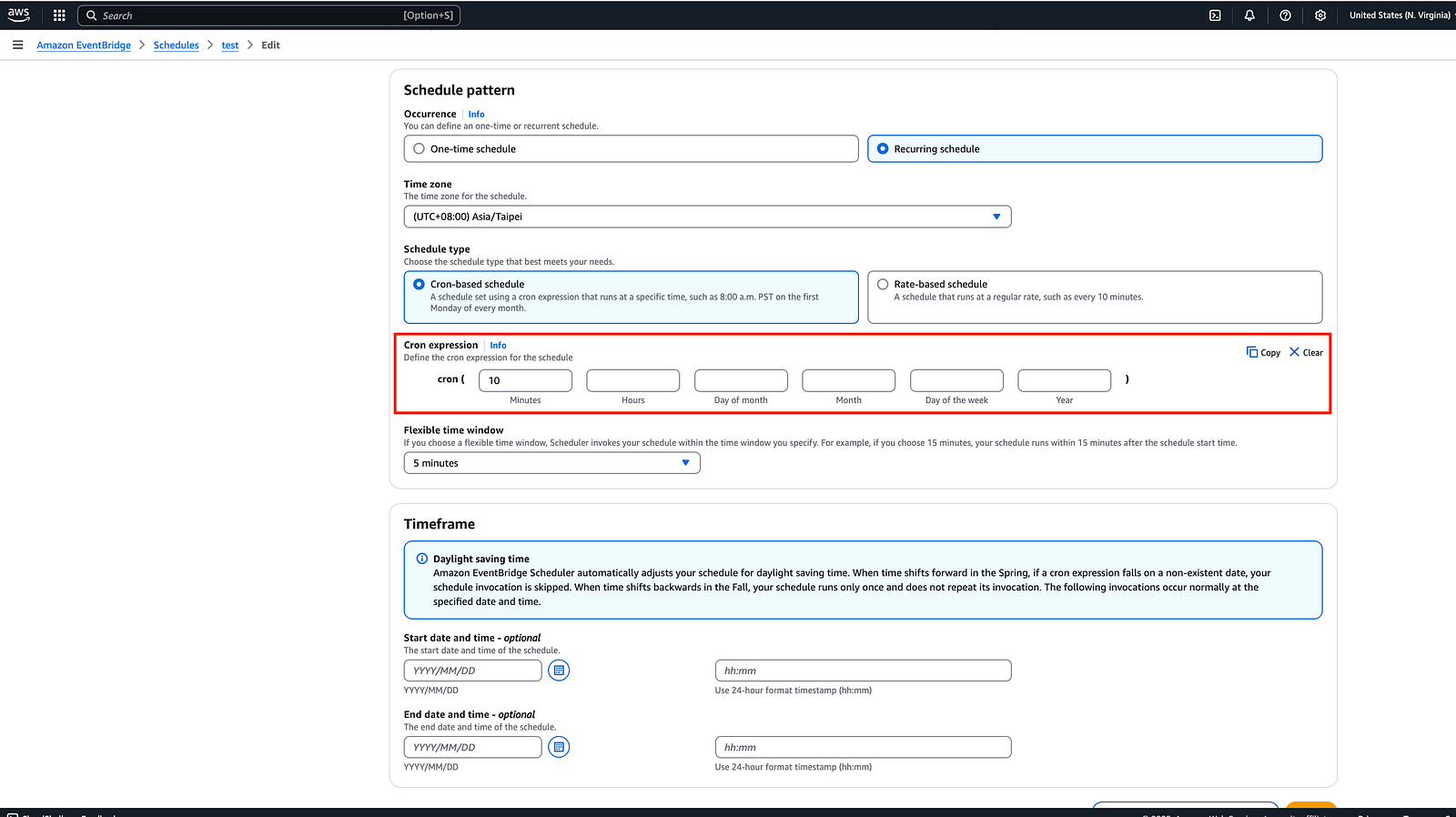
Task: Click the cron Day of month field
Action: (x=741, y=380)
